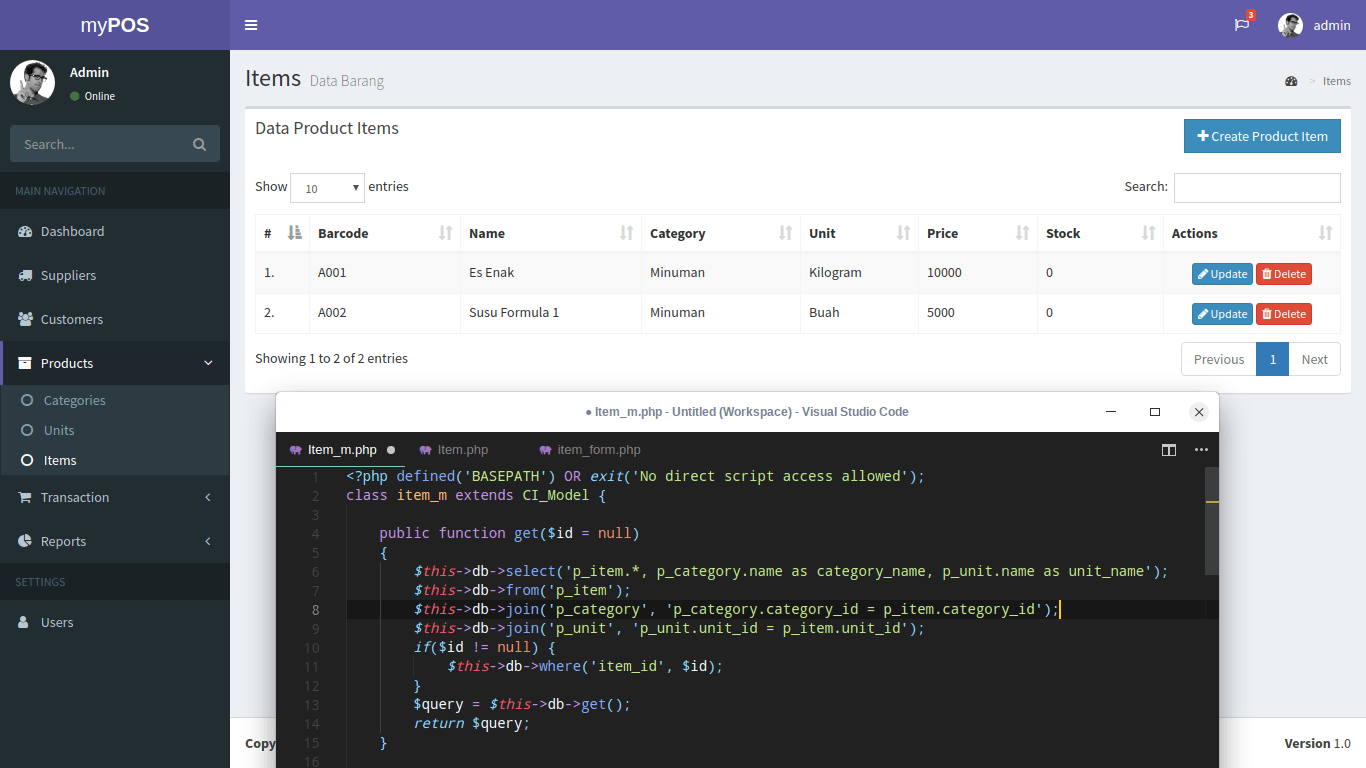Split the editor in Visual Studio Code
Viewport: 1366px width, 768px height.
(x=1168, y=450)
